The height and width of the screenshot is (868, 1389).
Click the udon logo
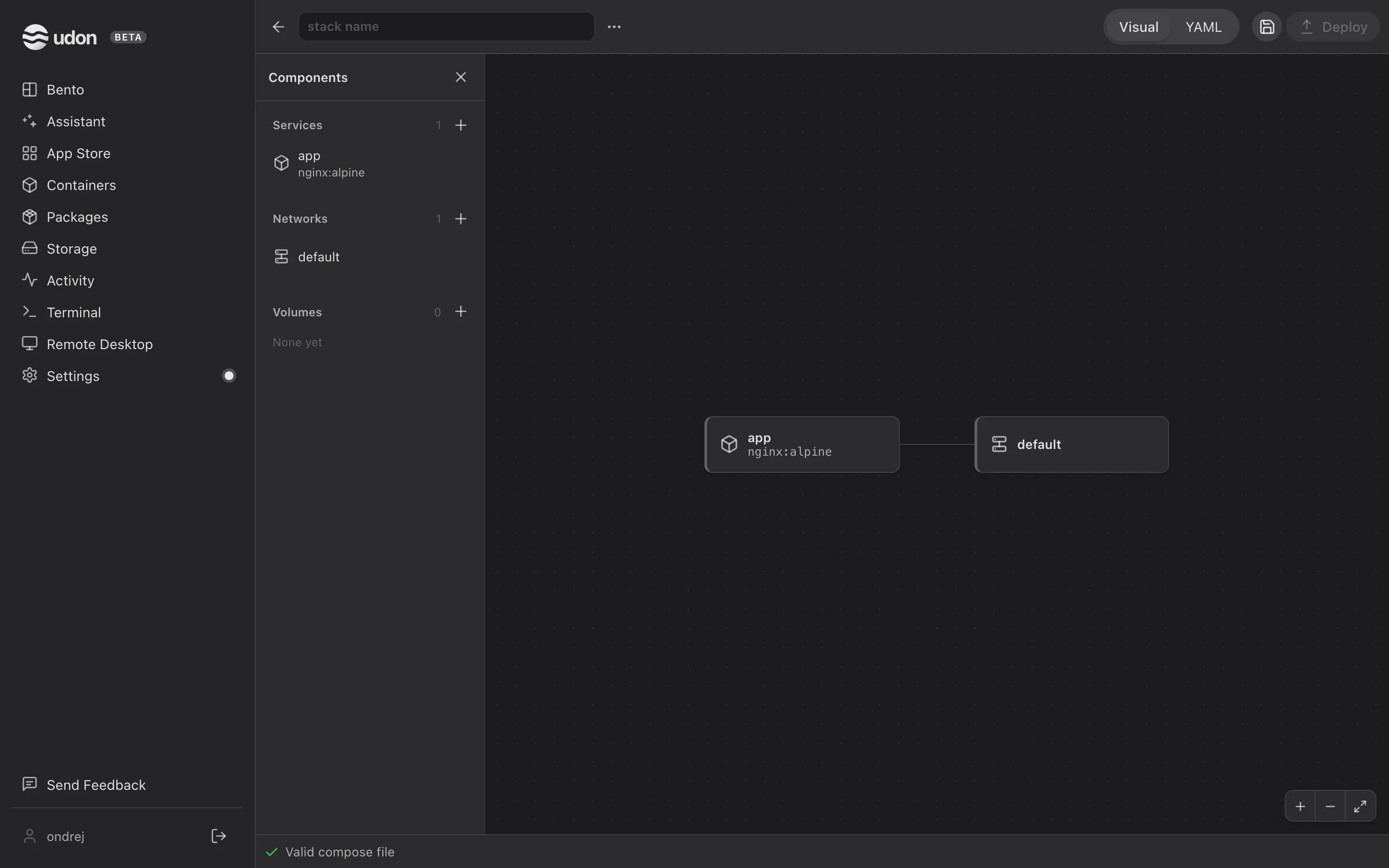[x=60, y=37]
